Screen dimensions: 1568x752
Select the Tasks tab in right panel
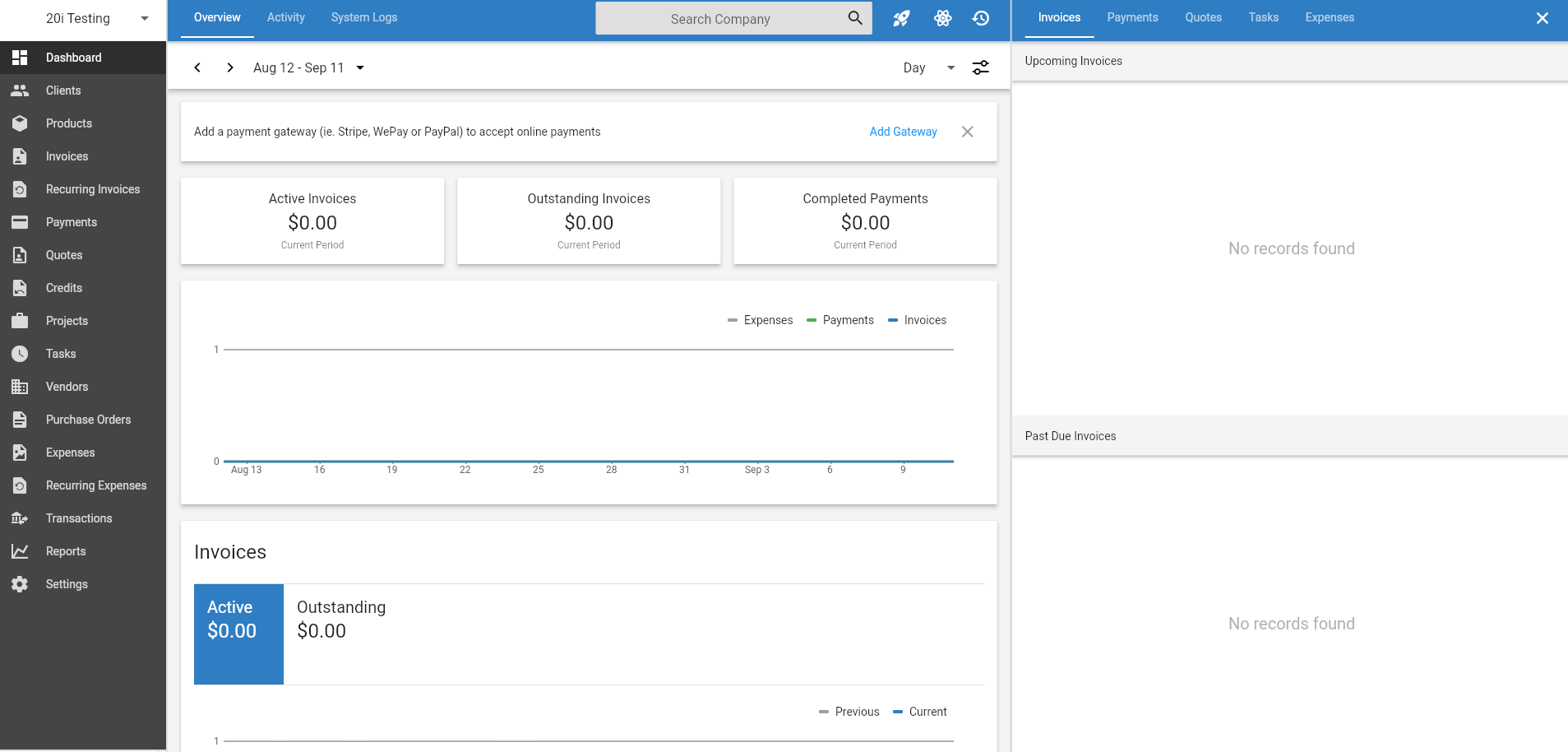1264,18
